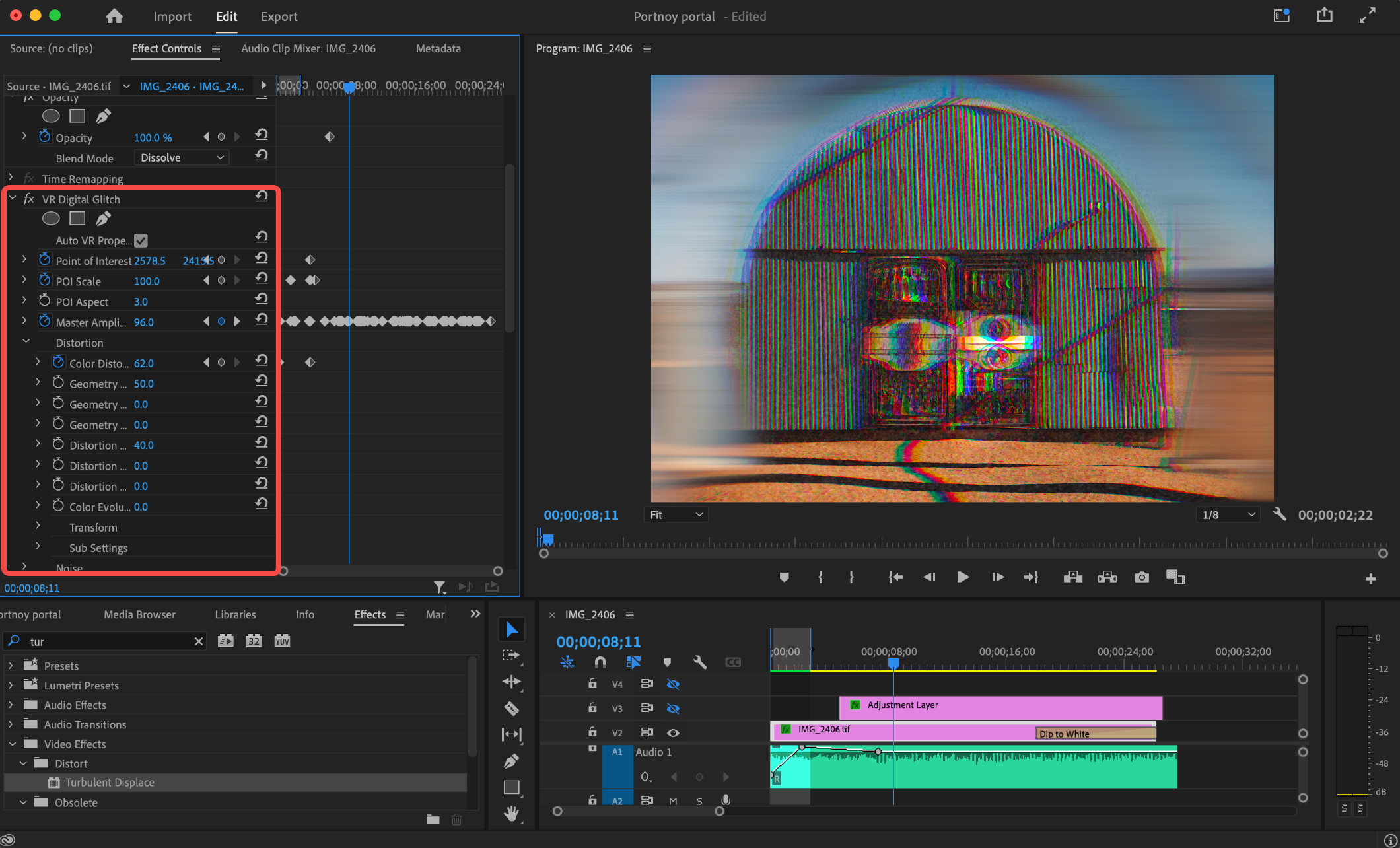
Task: Open the Blend Mode dropdown showing Dissolve
Action: (182, 158)
